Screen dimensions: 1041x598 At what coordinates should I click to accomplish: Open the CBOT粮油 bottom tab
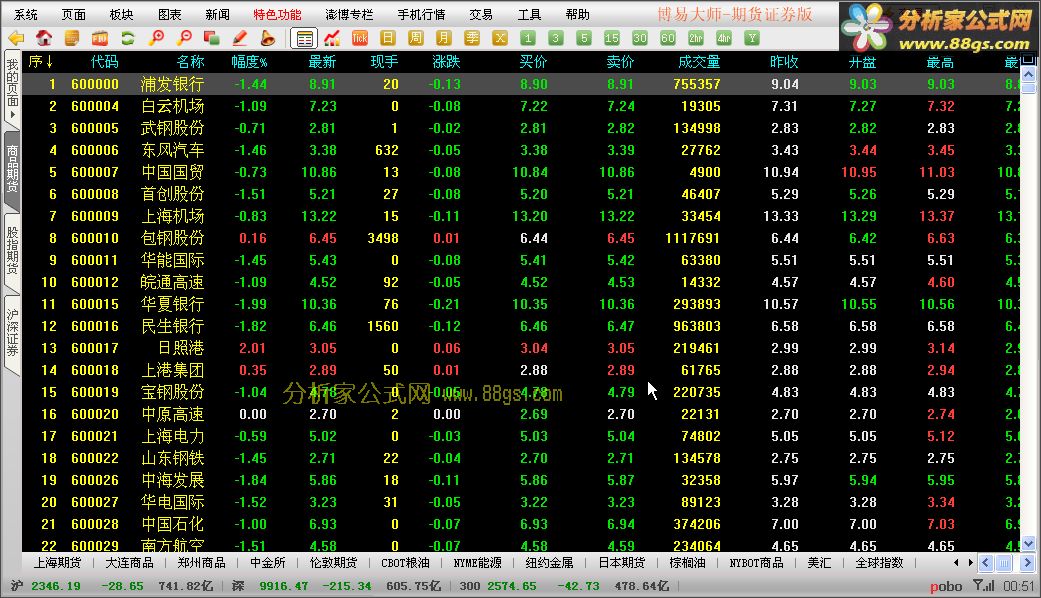tap(405, 563)
